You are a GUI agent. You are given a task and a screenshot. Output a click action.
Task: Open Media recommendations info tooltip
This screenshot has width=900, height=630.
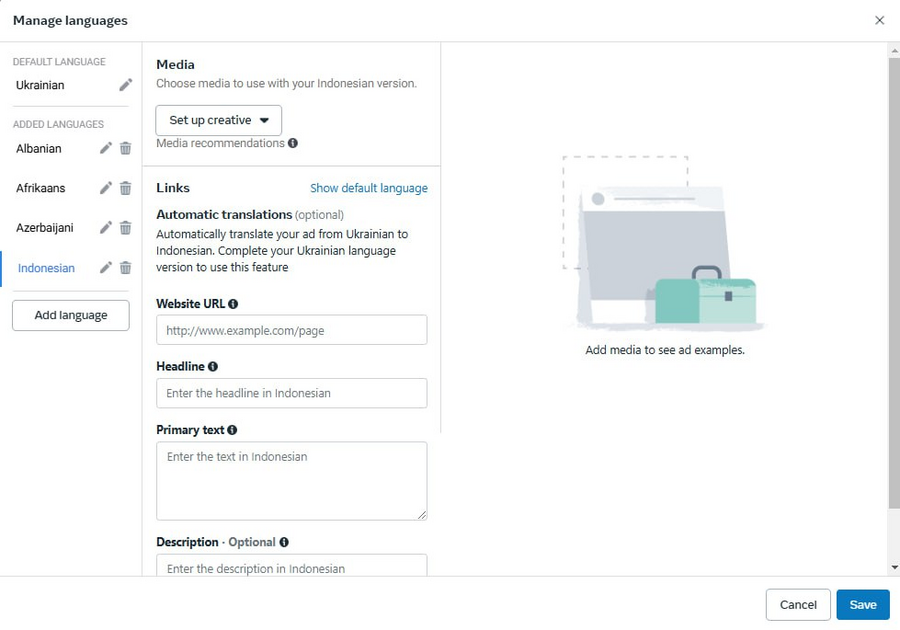click(293, 143)
